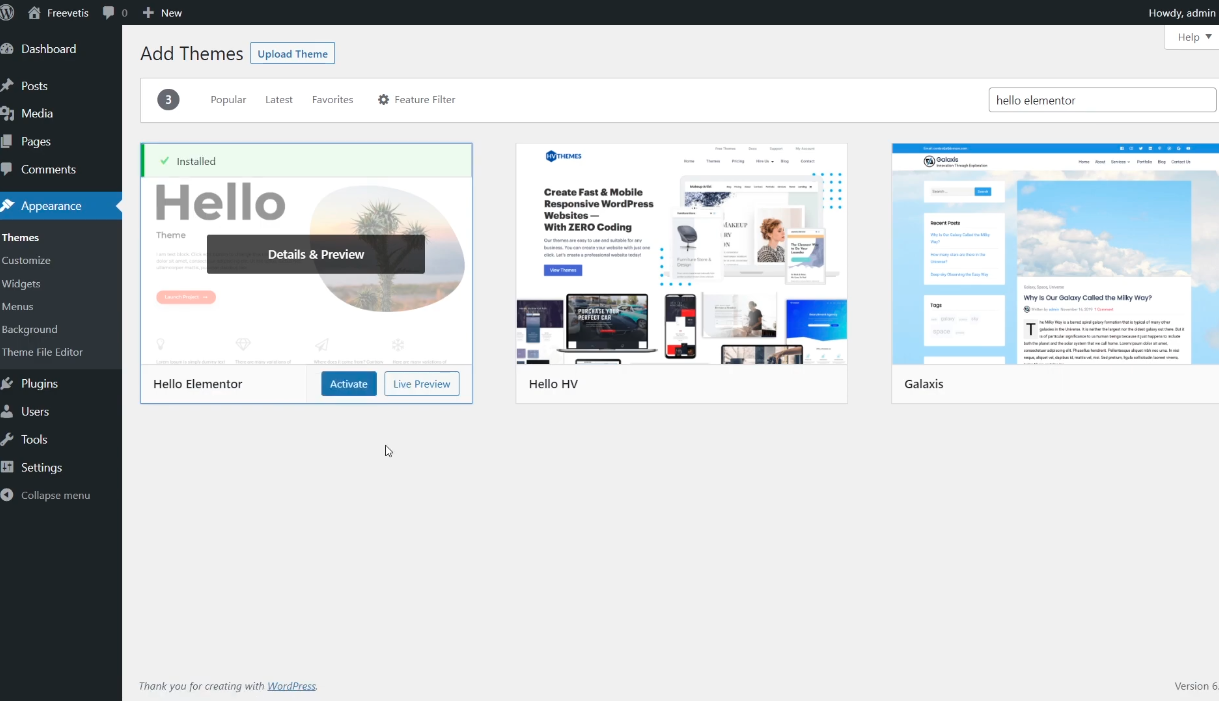
Task: Click the Plugins plug icon in sidebar
Action: tap(8, 384)
